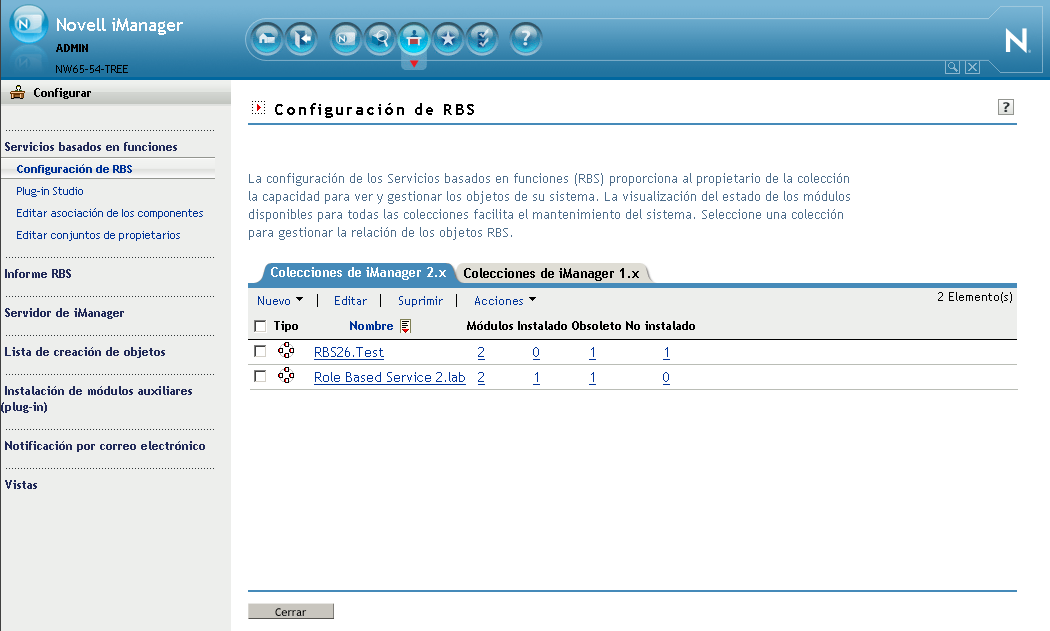The image size is (1050, 631).
Task: Expand Instalación de módulos auxiliares section
Action: coord(98,399)
